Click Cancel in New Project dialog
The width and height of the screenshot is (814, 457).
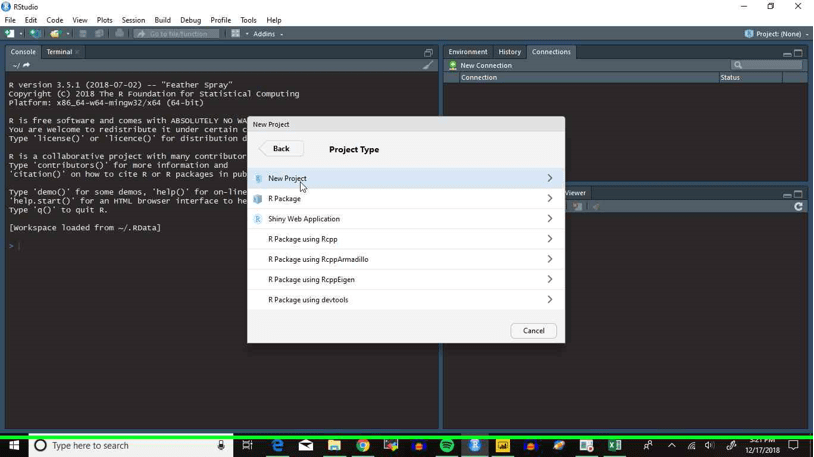click(x=533, y=331)
